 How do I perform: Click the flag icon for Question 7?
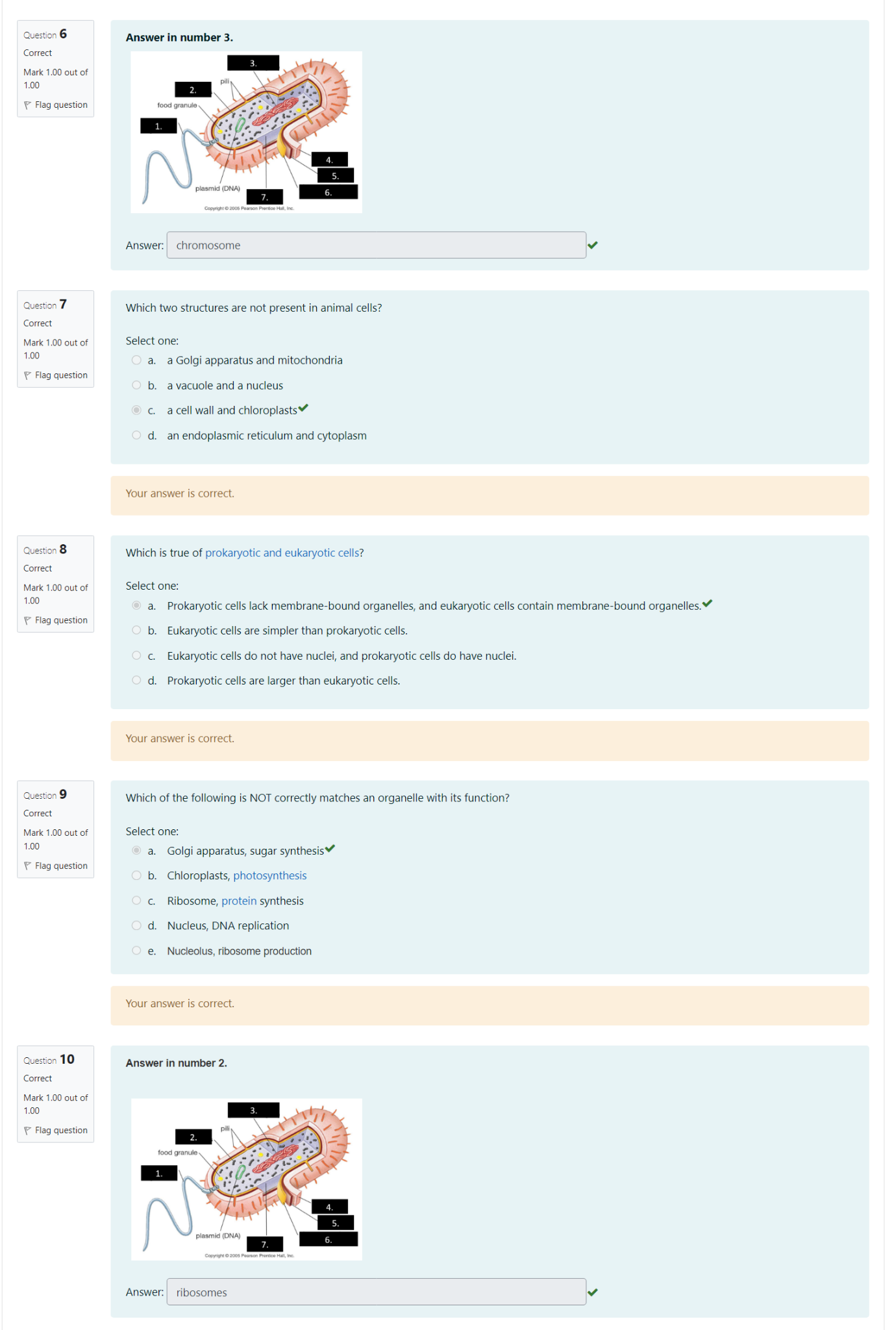pyautogui.click(x=27, y=375)
